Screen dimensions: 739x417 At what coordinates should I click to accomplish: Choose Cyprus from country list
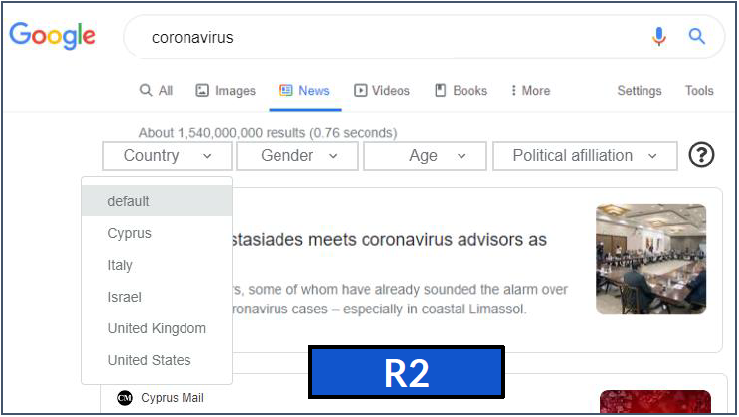tap(157, 233)
